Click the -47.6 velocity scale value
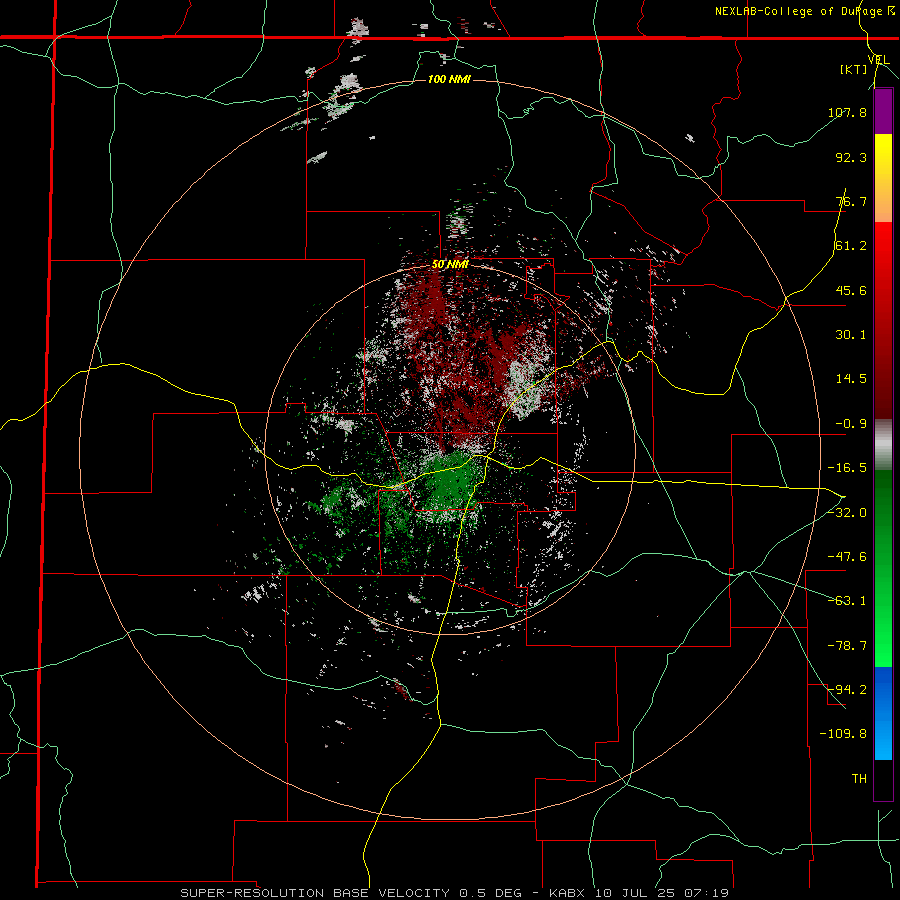 coord(847,557)
